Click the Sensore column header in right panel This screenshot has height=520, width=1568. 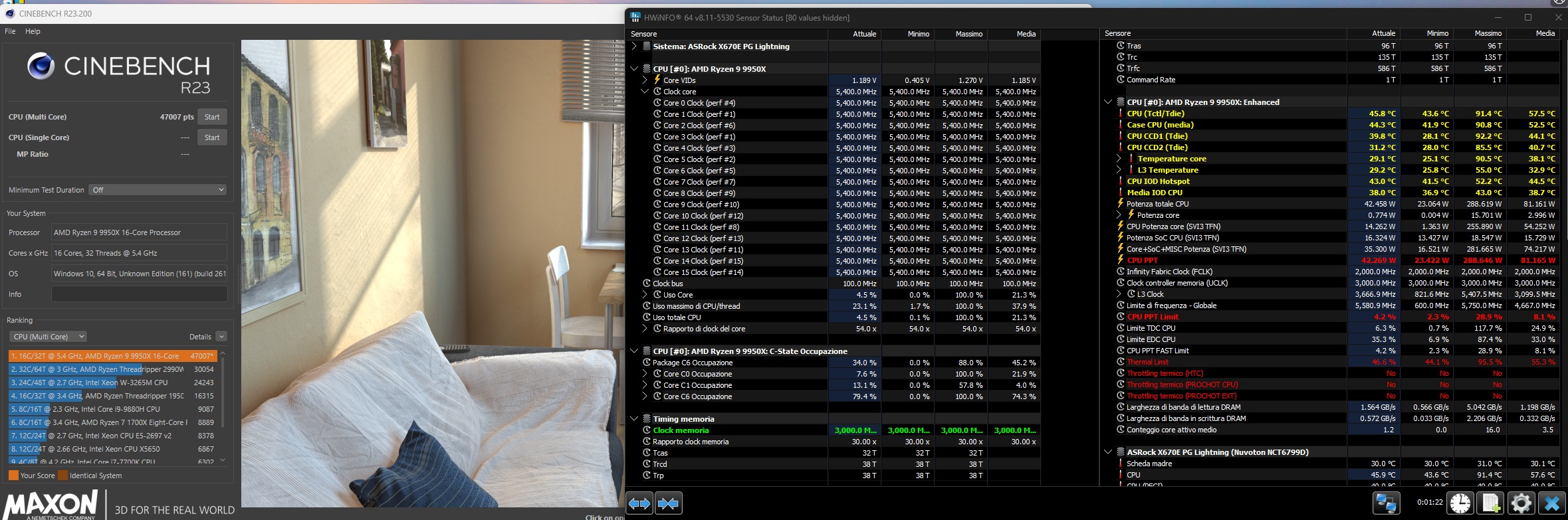1223,33
